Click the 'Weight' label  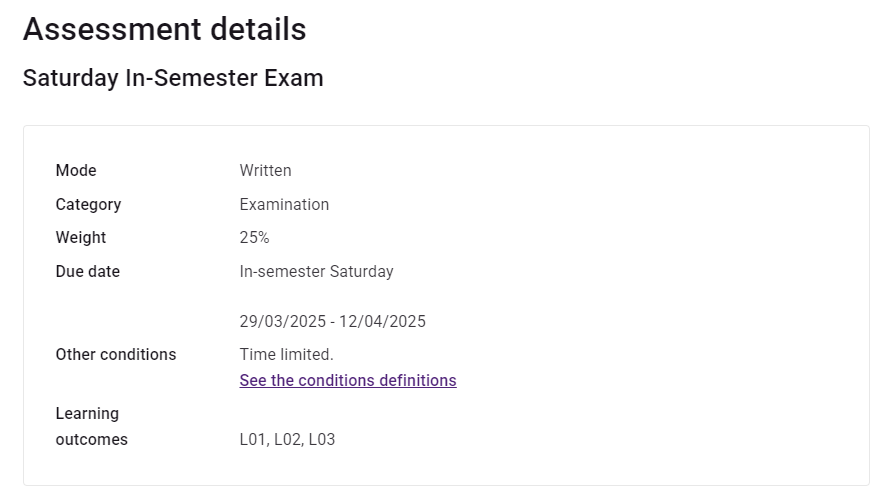[x=81, y=238]
